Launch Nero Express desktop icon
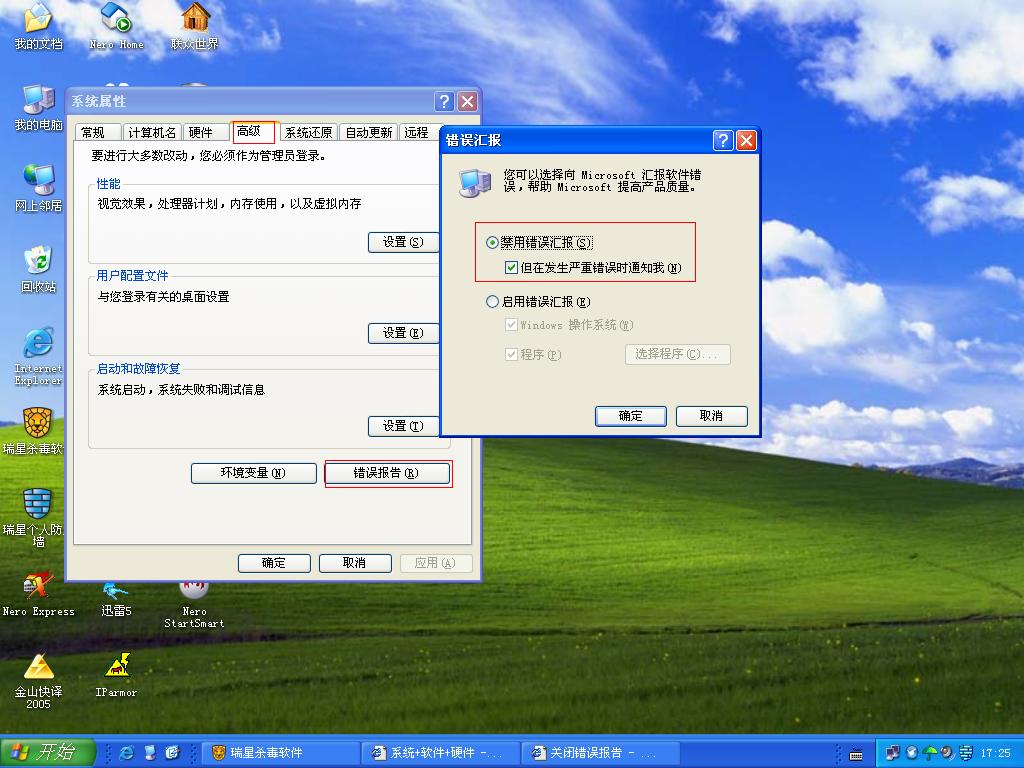The image size is (1024, 768). pyautogui.click(x=38, y=594)
